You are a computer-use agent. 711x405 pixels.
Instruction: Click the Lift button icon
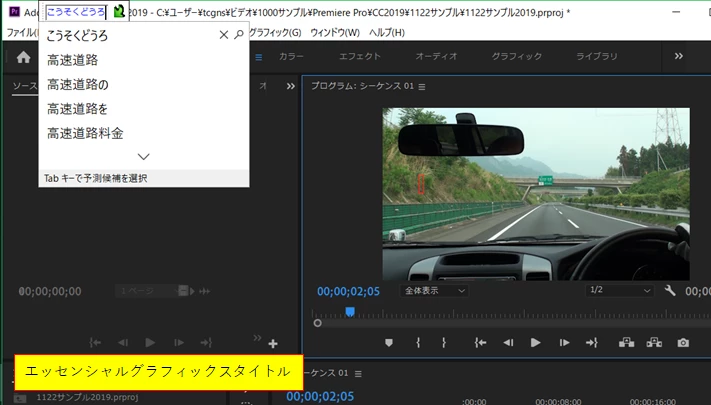click(x=626, y=343)
